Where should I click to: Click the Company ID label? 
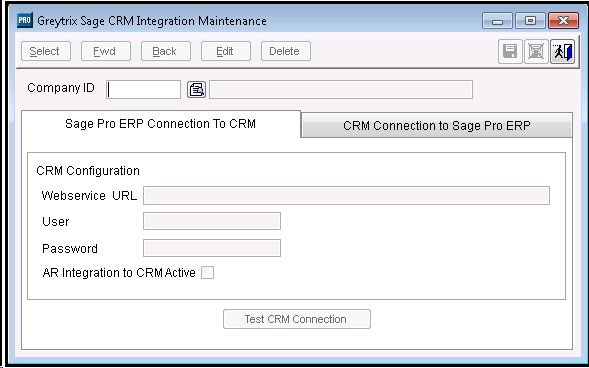[x=61, y=88]
